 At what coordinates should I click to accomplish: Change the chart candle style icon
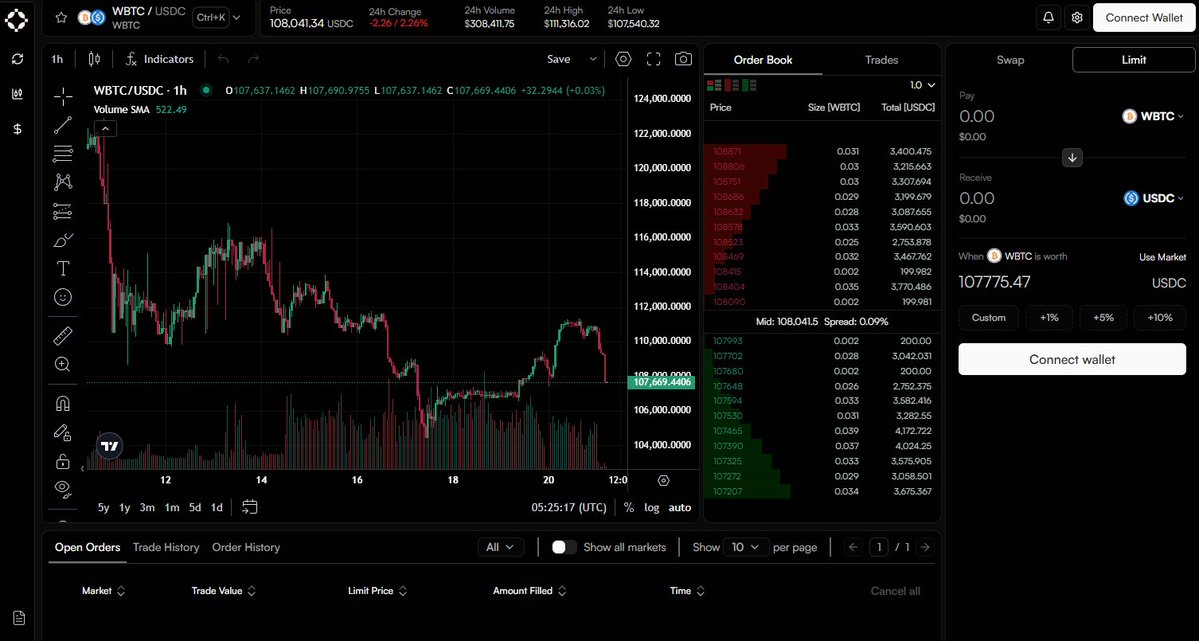(94, 59)
